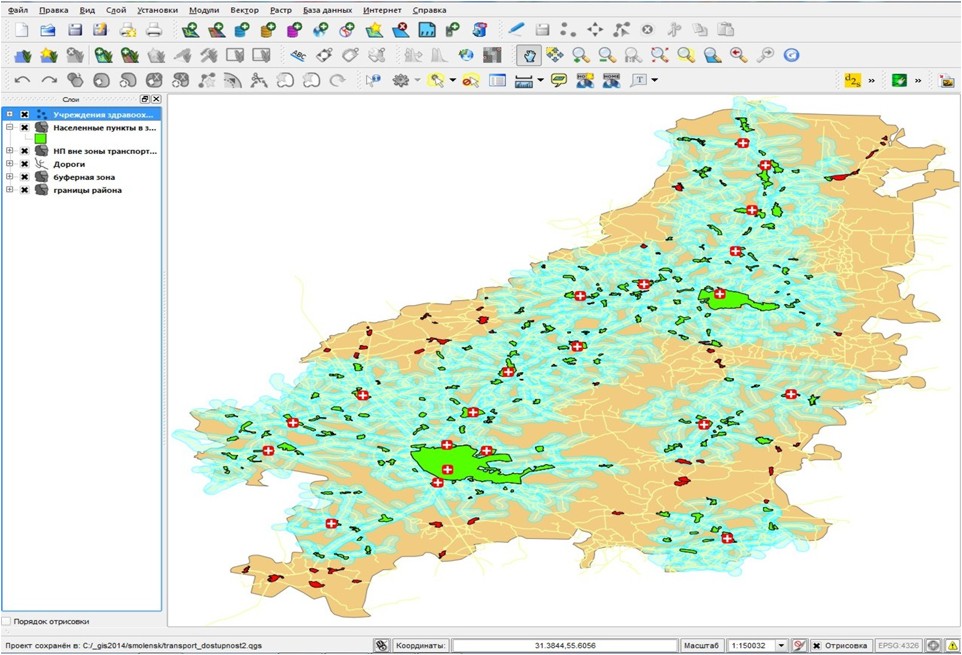Click the Zoom In magnifier tool

[x=581, y=55]
